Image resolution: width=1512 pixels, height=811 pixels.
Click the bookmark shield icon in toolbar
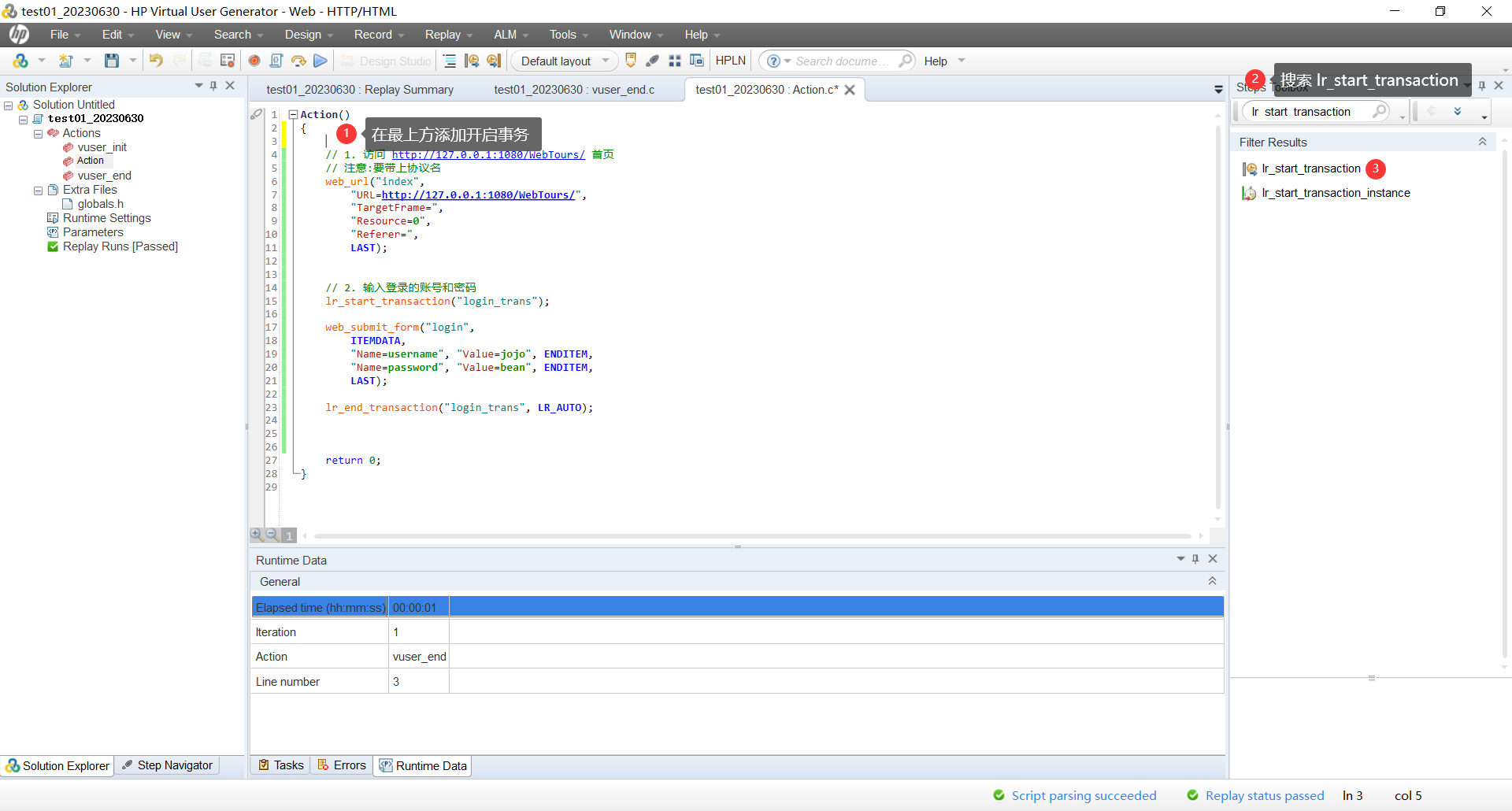coord(631,61)
